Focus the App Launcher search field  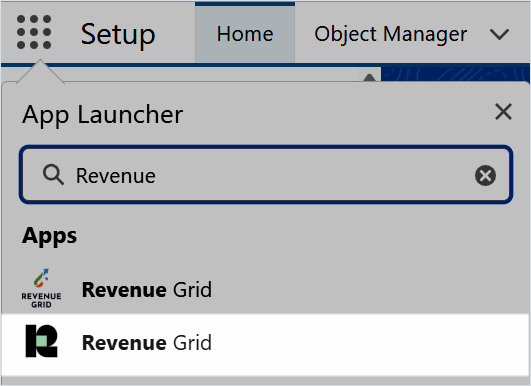[266, 175]
